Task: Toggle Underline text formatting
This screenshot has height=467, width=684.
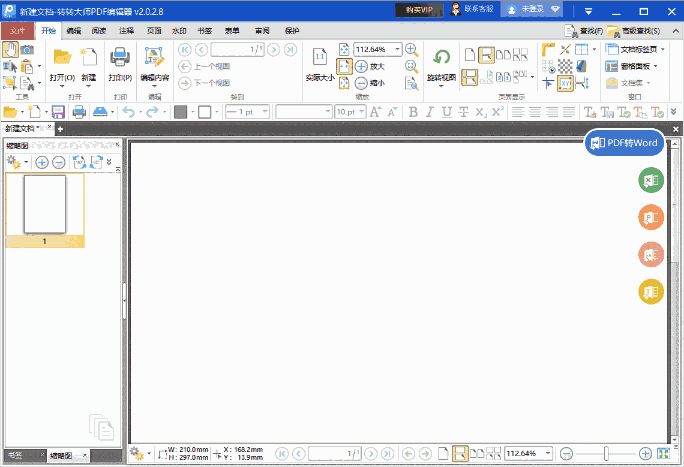Action: [x=447, y=112]
